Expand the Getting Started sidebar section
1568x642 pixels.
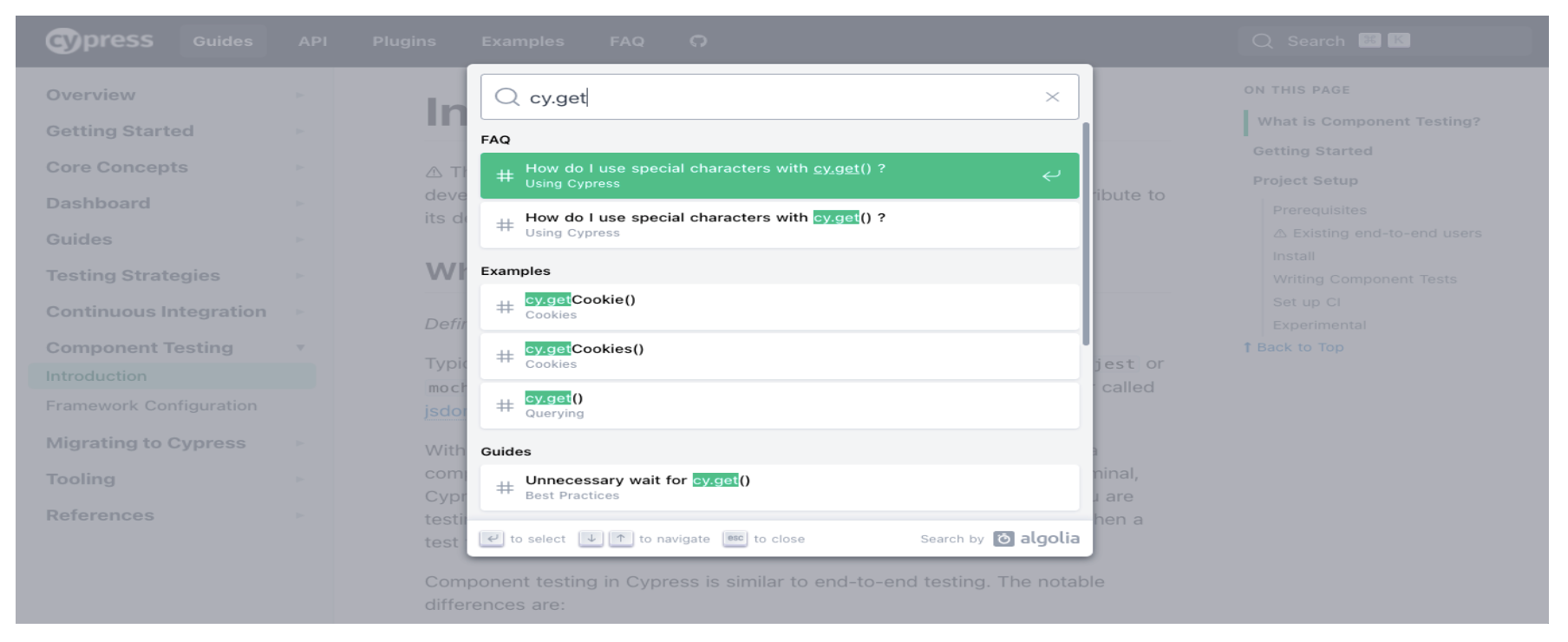tap(300, 131)
